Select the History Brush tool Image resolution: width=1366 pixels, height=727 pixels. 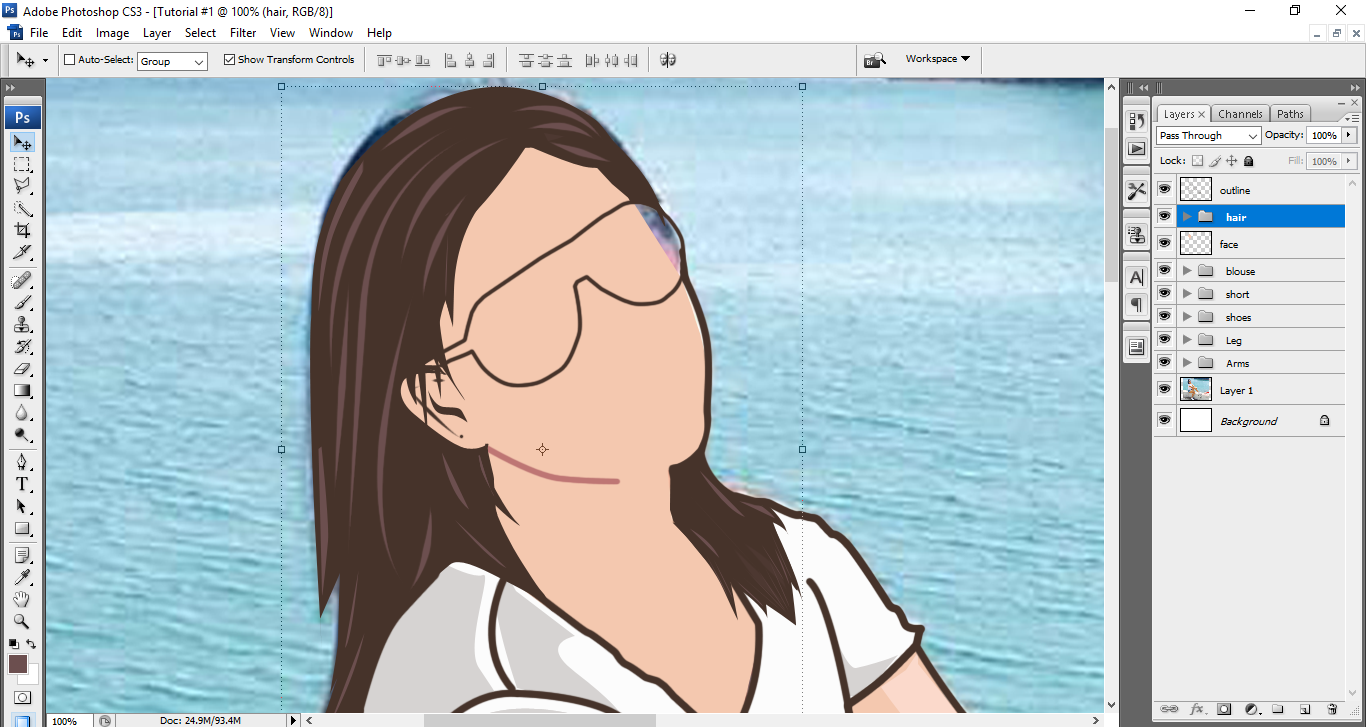point(22,347)
